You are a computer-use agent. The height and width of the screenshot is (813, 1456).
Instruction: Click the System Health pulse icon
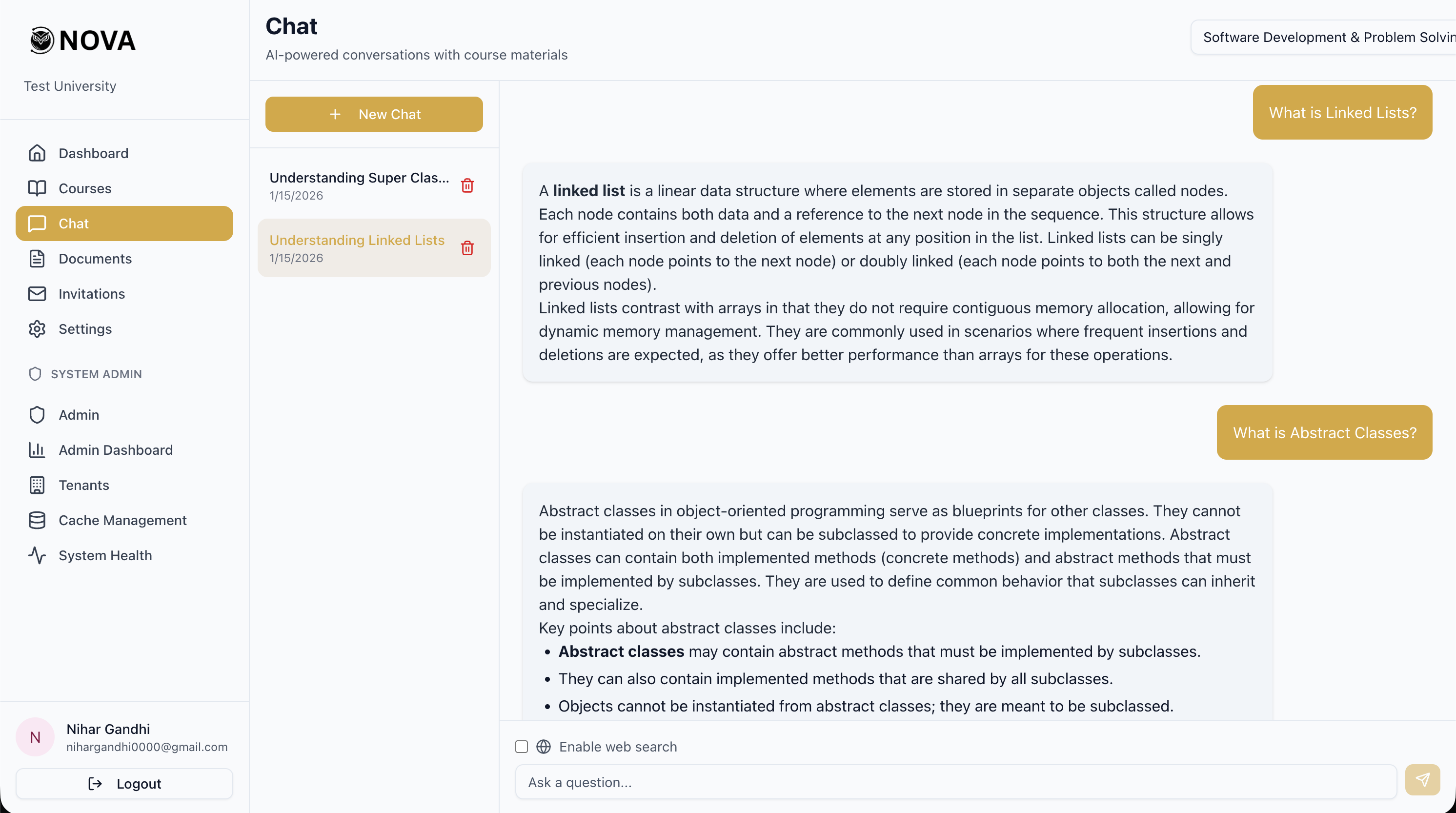tap(37, 555)
